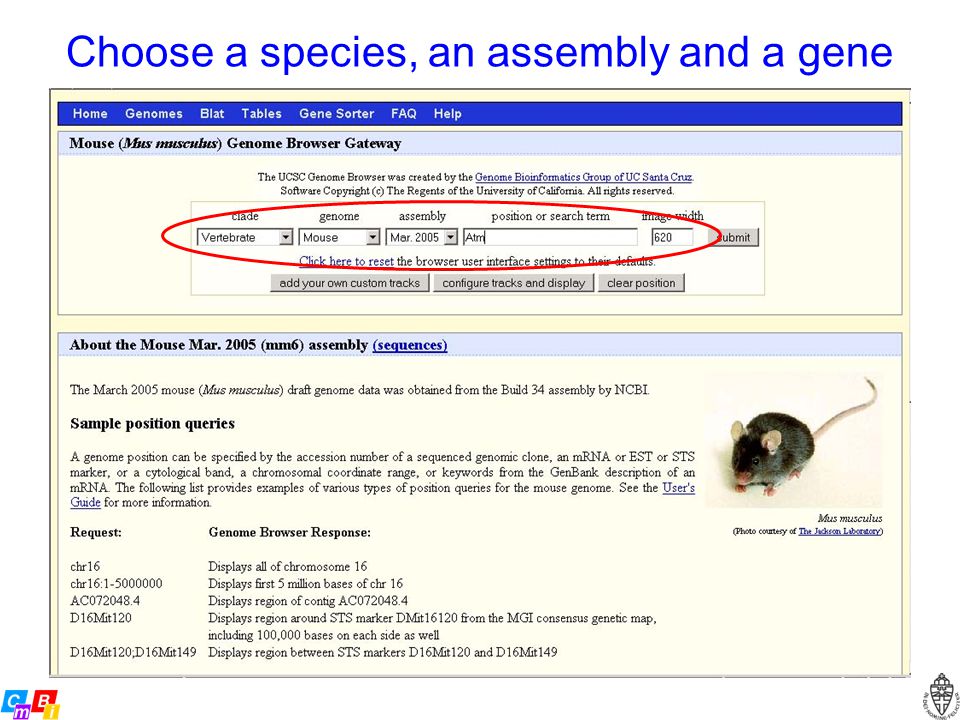Viewport: 960px width, 720px height.
Task: Click the slide title 'Choose a species'
Action: pos(479,53)
